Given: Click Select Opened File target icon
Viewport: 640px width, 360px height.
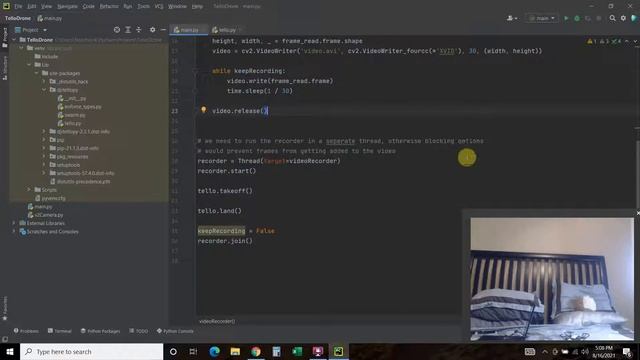Looking at the screenshot, I should [117, 30].
